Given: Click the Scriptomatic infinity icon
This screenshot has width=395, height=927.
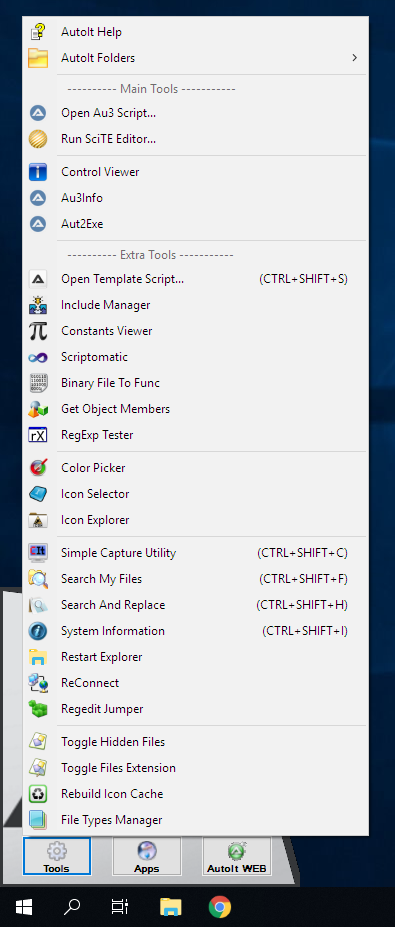Looking at the screenshot, I should (38, 357).
